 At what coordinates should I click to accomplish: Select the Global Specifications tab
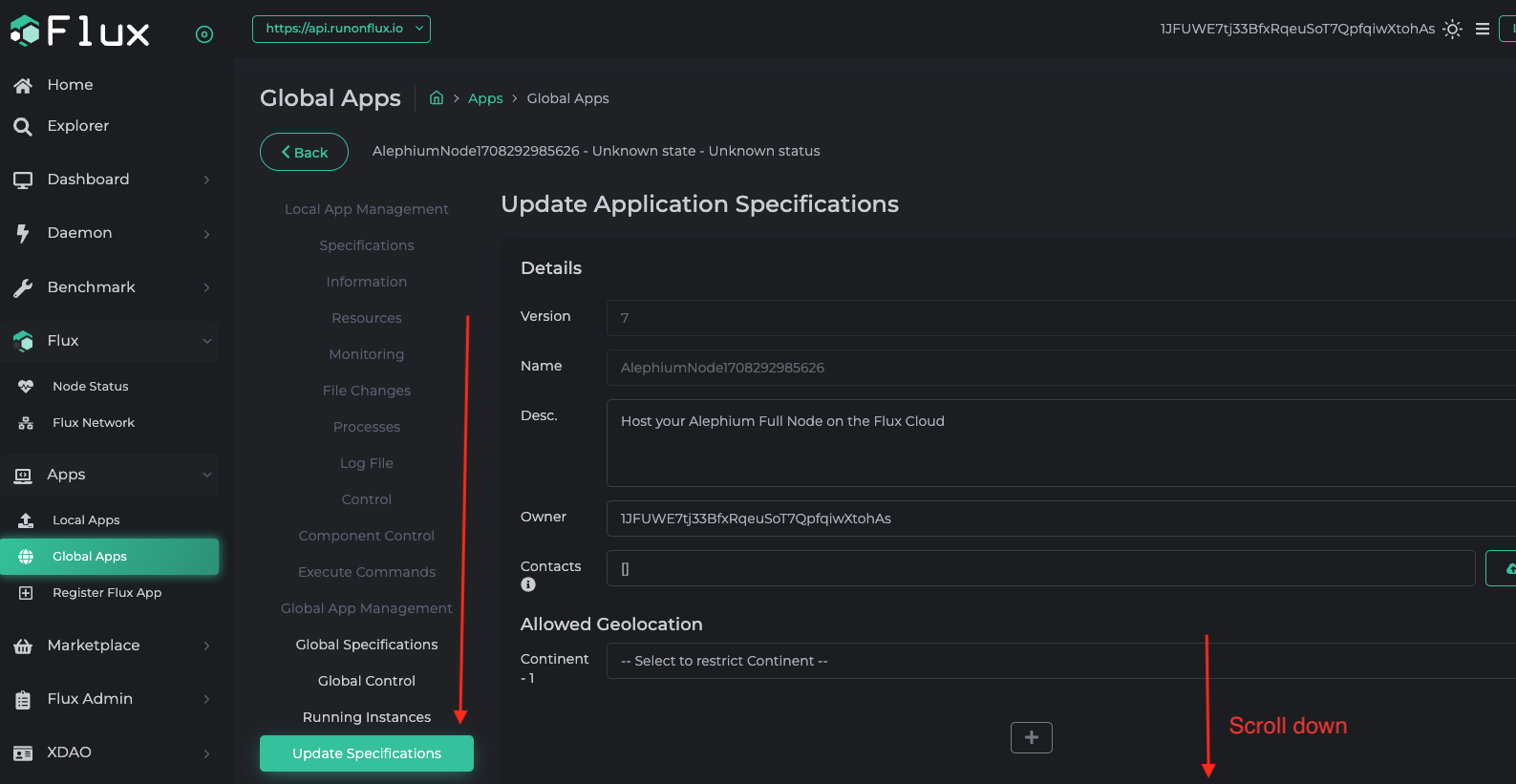click(367, 645)
